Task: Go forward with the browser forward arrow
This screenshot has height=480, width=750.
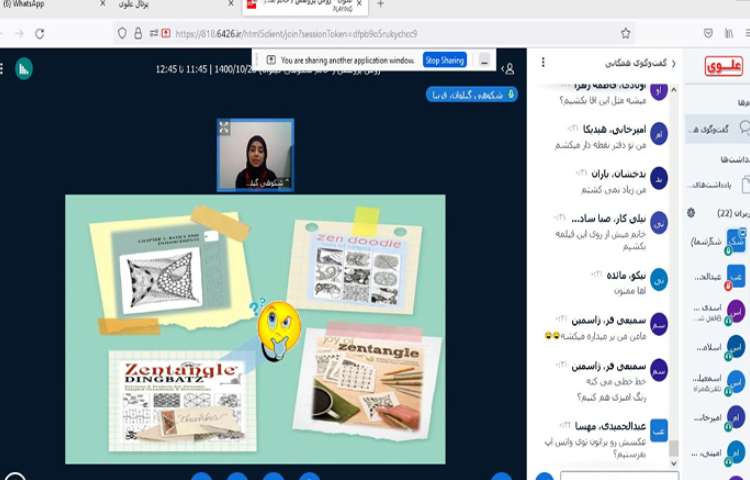Action: pos(19,33)
